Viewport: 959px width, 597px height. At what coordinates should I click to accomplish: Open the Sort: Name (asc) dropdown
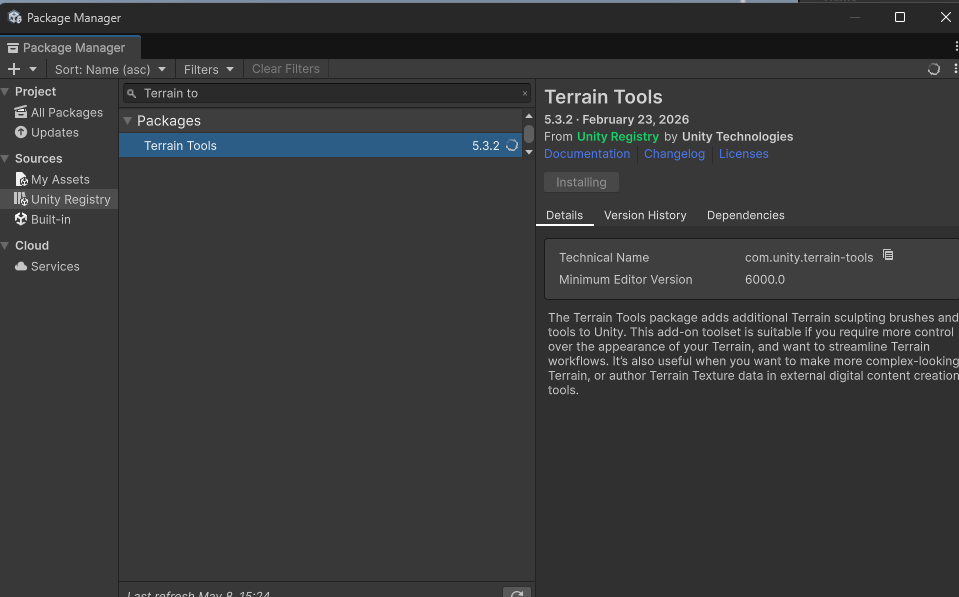pyautogui.click(x=110, y=69)
